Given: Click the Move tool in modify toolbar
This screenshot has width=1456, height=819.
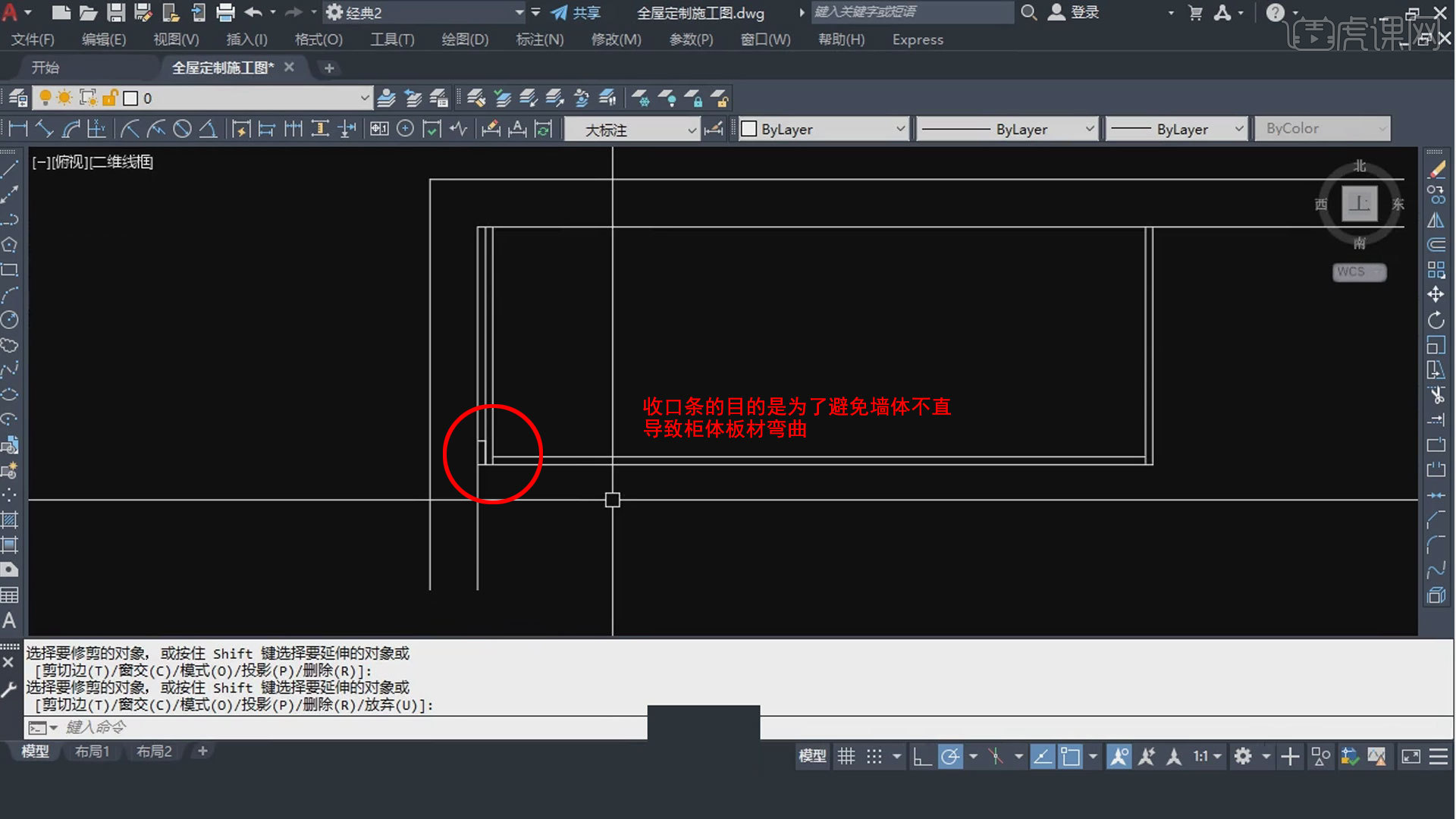Looking at the screenshot, I should tap(1436, 294).
